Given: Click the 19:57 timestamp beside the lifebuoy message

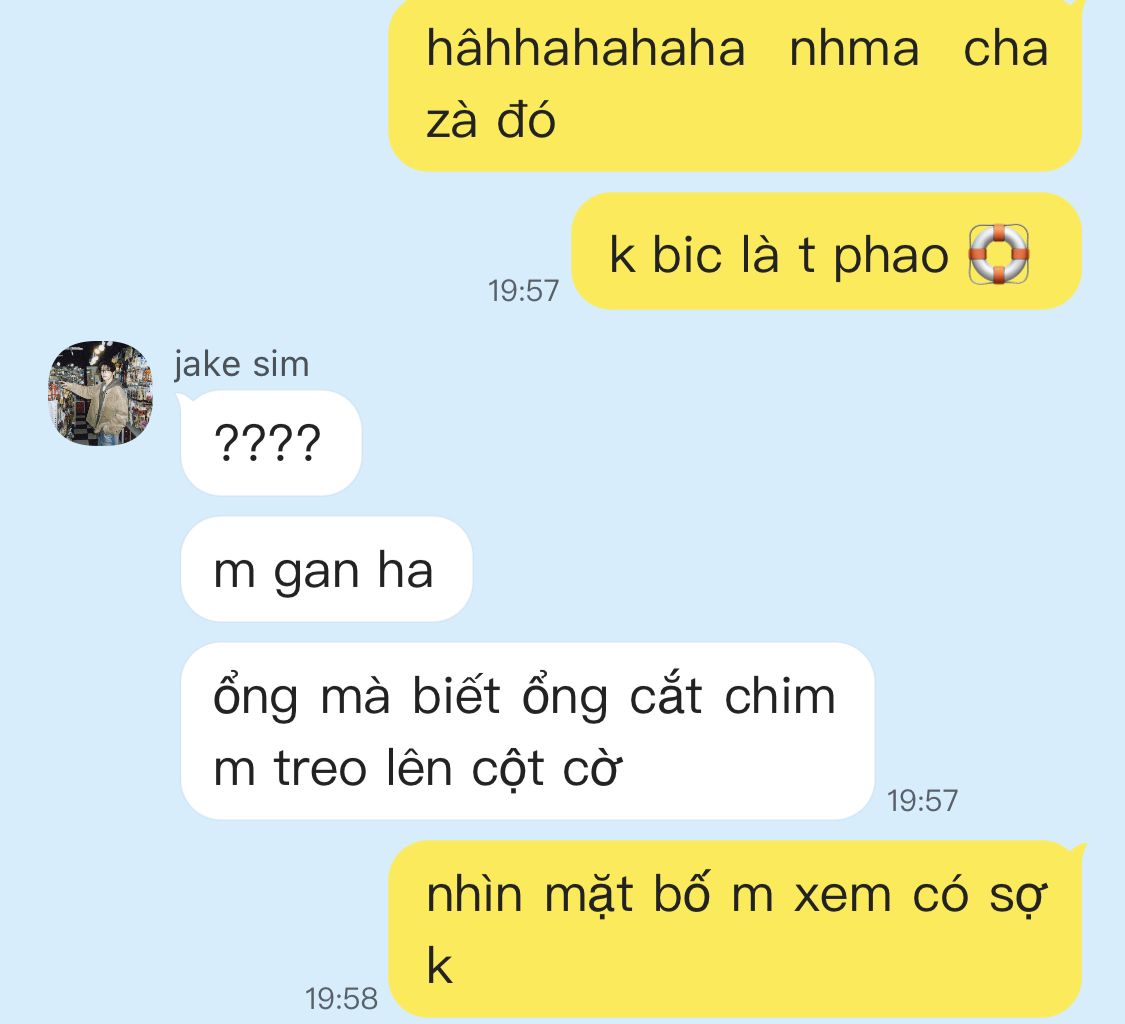Looking at the screenshot, I should tap(523, 291).
